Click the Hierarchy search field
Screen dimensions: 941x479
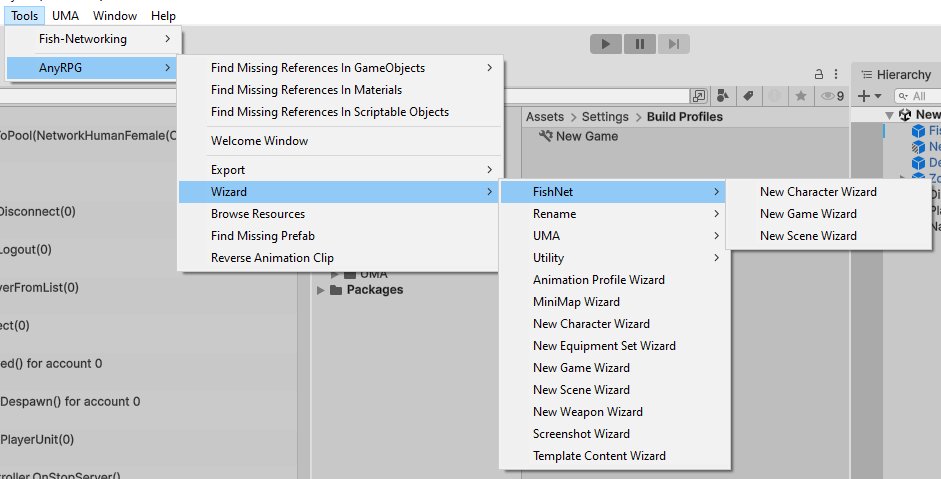pyautogui.click(x=917, y=96)
